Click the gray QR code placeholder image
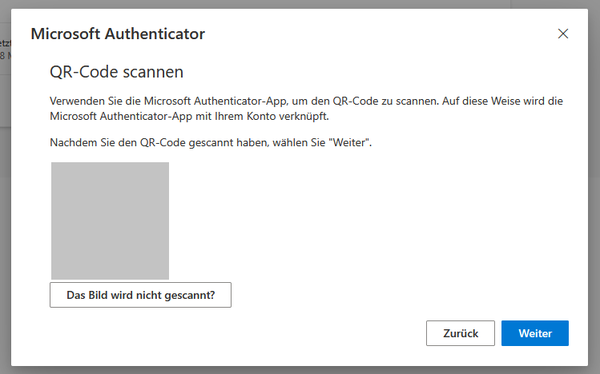The height and width of the screenshot is (374, 600). coord(110,221)
